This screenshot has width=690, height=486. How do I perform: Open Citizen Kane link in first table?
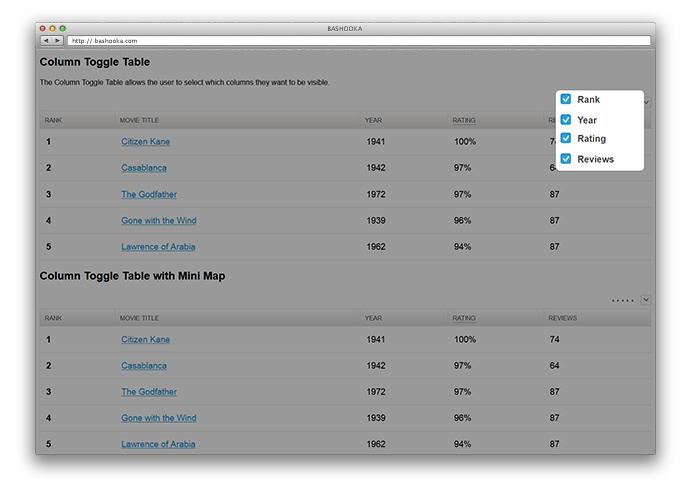pos(145,142)
